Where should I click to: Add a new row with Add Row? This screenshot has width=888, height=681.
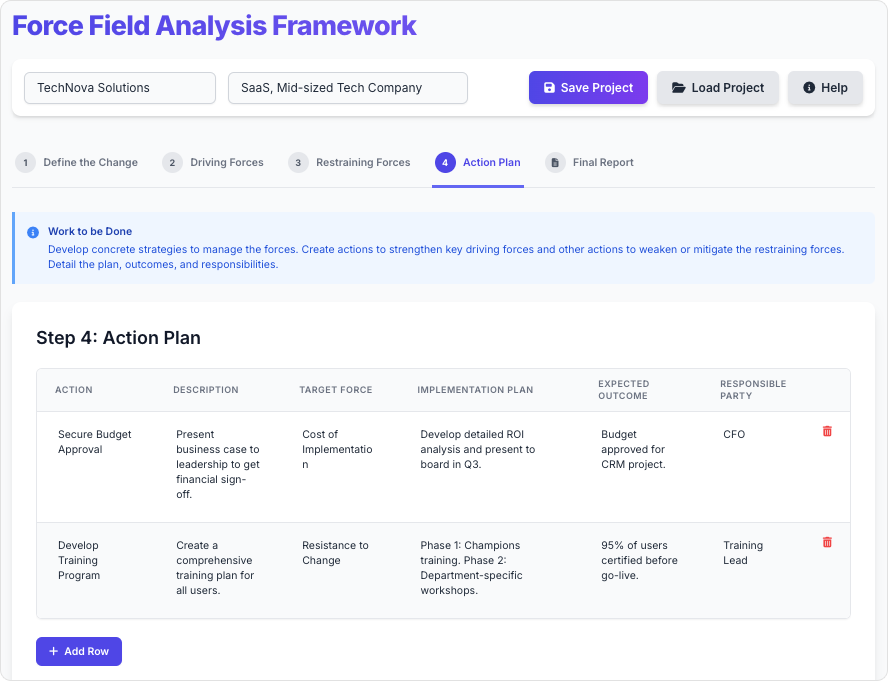coord(79,652)
